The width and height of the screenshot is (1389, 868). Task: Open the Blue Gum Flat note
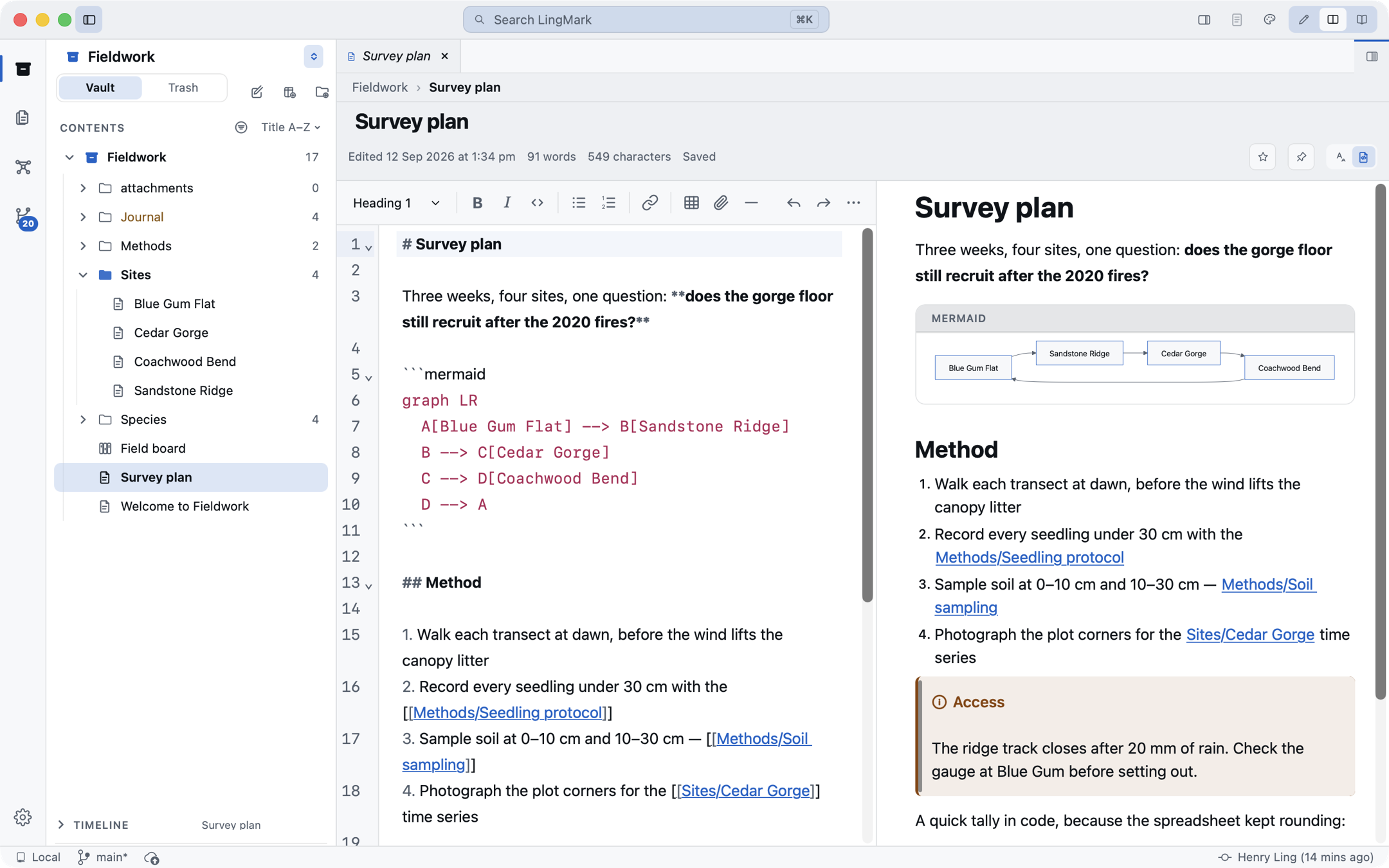(174, 303)
